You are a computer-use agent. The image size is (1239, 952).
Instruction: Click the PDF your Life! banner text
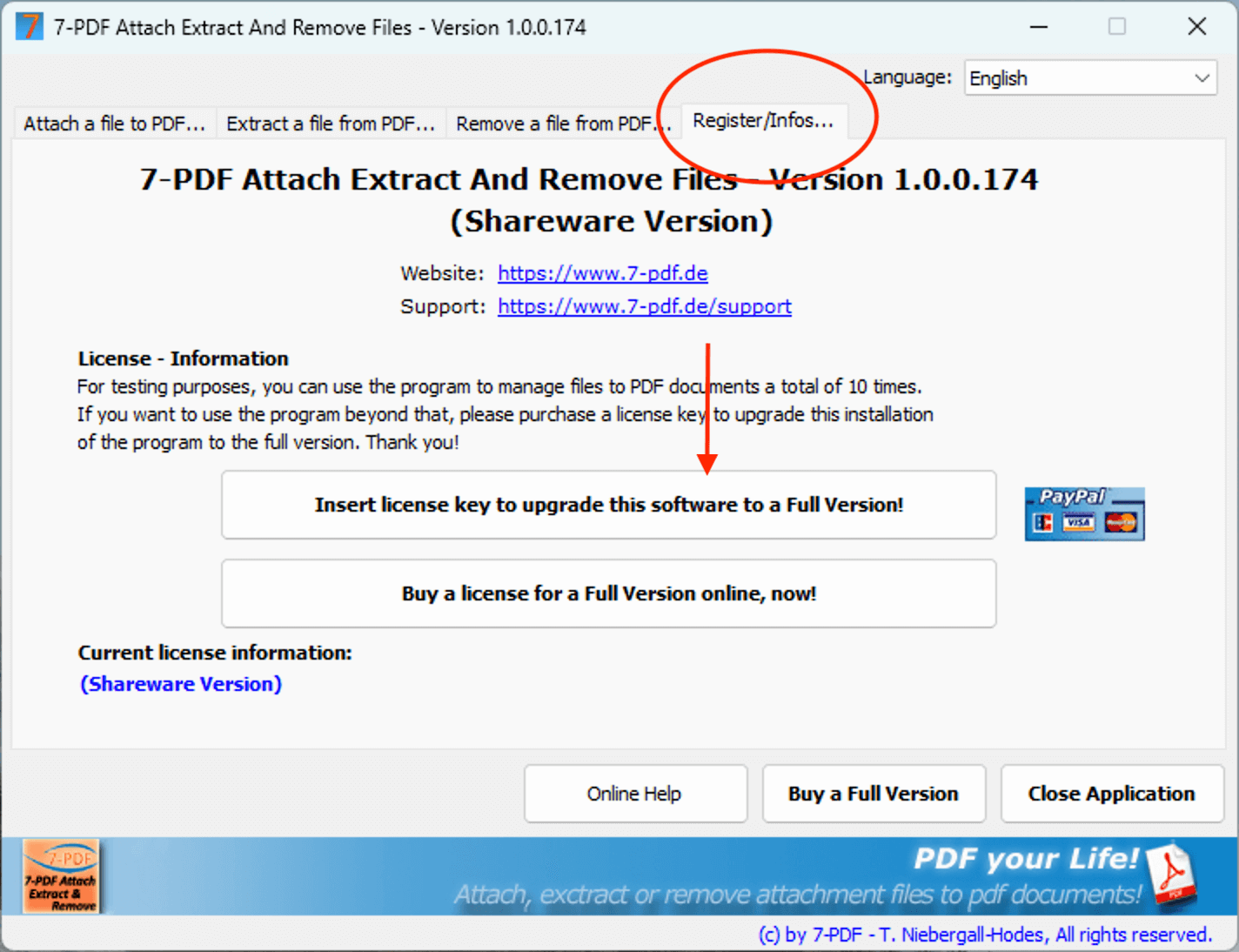coord(1026,859)
